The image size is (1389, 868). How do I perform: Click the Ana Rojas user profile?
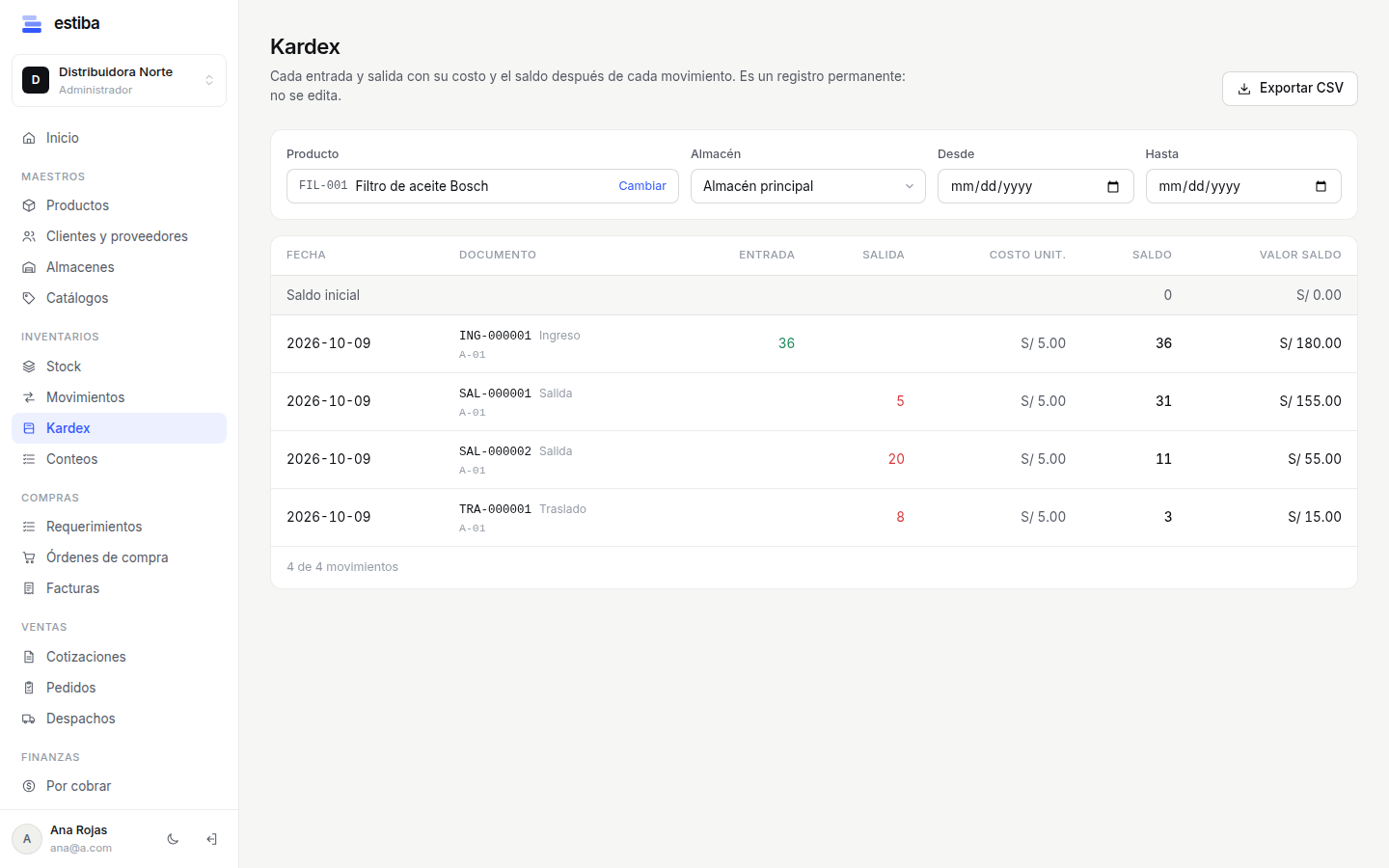[x=63, y=839]
